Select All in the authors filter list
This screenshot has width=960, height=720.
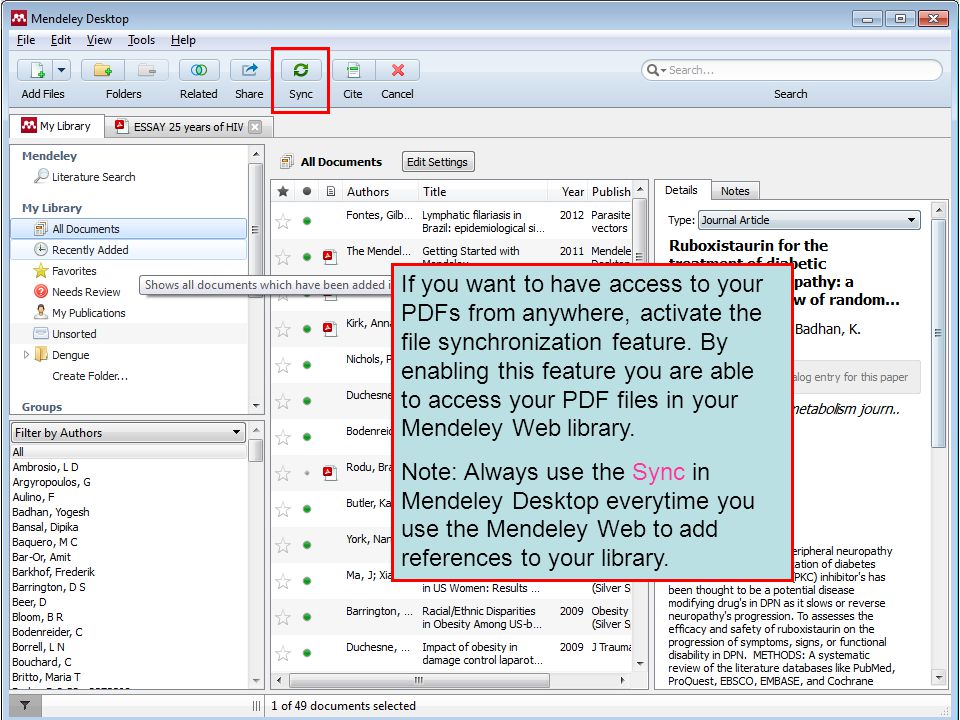[129, 452]
